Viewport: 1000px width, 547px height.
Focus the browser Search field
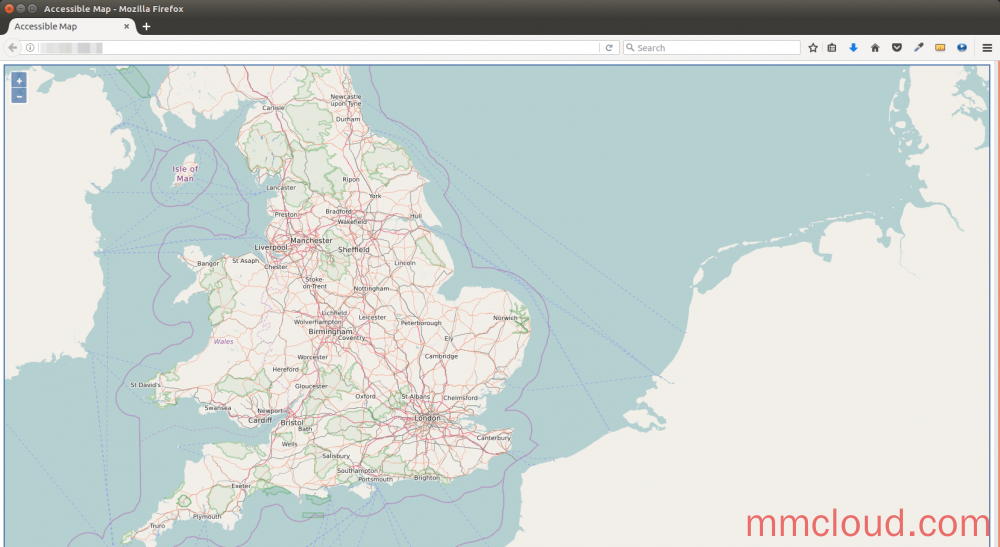click(x=712, y=48)
